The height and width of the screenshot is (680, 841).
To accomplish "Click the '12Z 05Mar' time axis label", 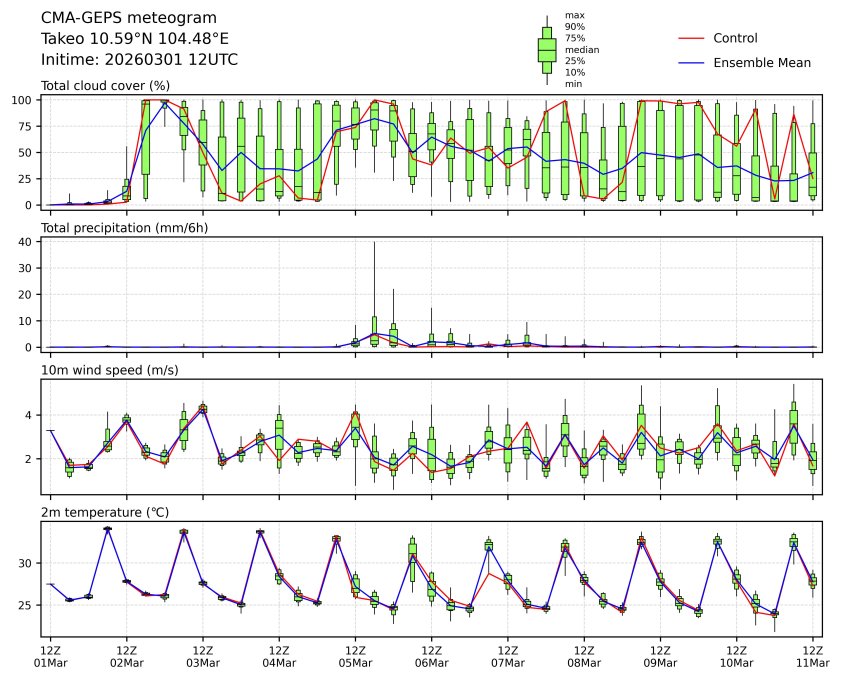I will coord(355,655).
